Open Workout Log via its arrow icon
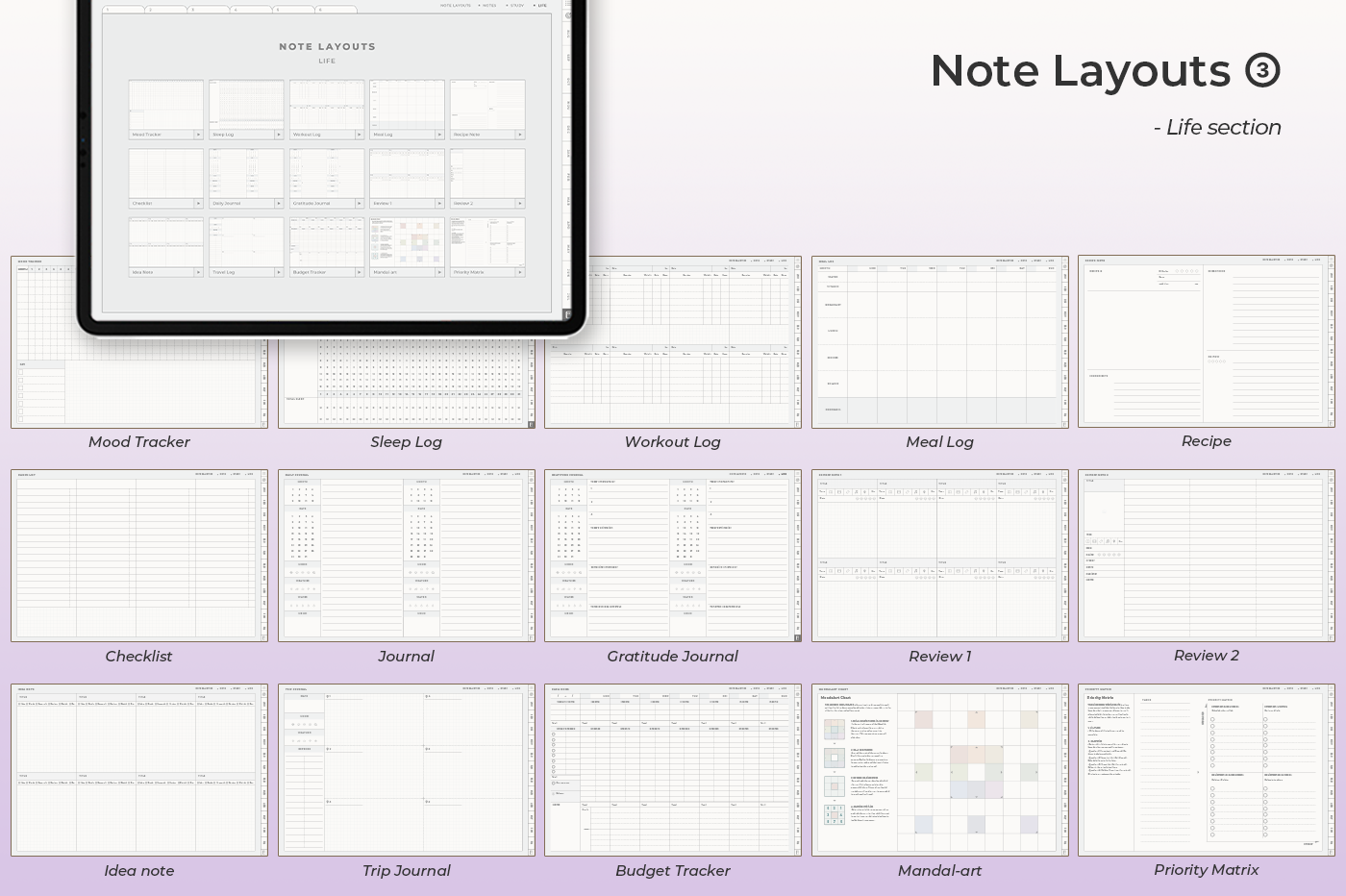Viewport: 1346px width, 896px height. coord(360,135)
